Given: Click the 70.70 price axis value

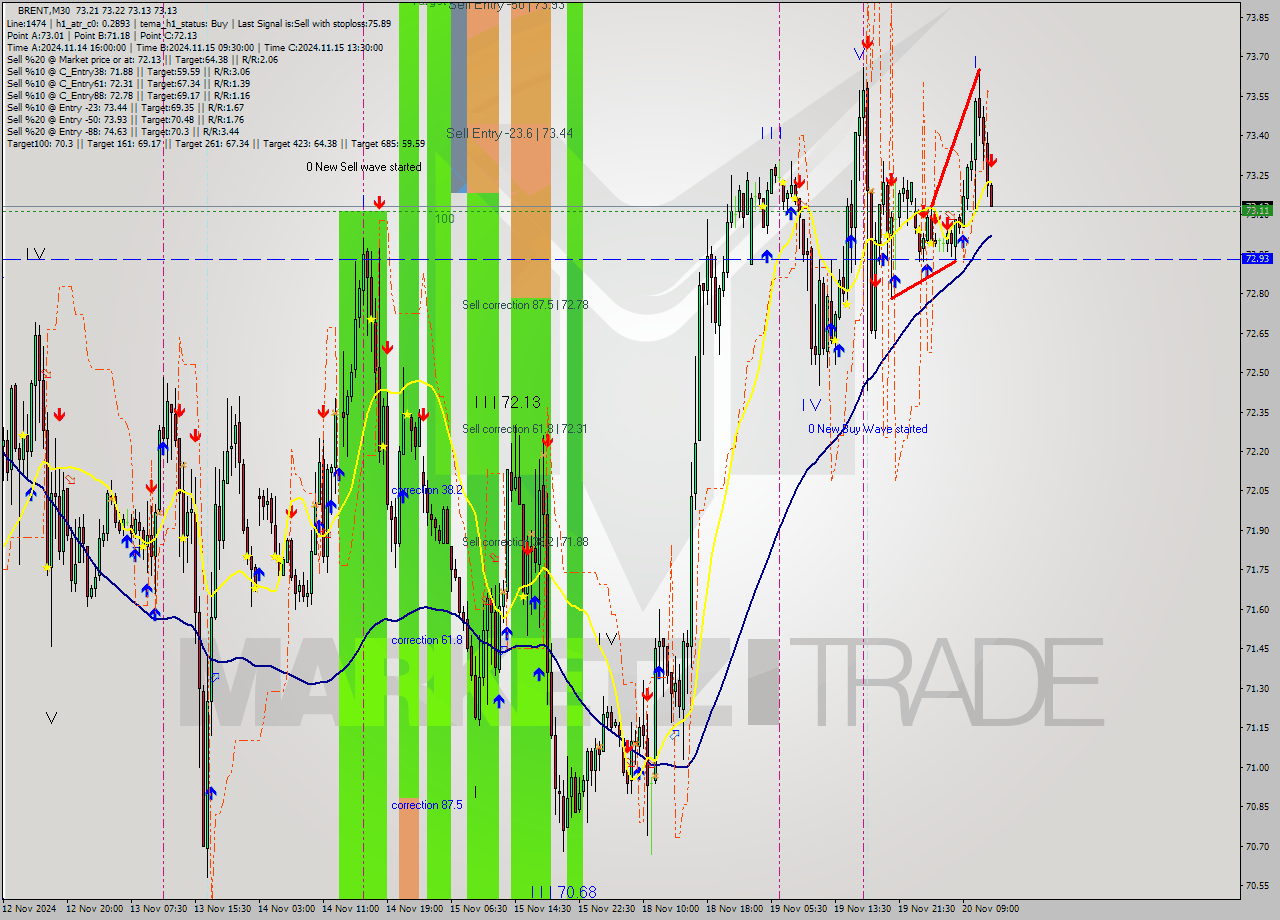Looking at the screenshot, I should (x=1257, y=847).
